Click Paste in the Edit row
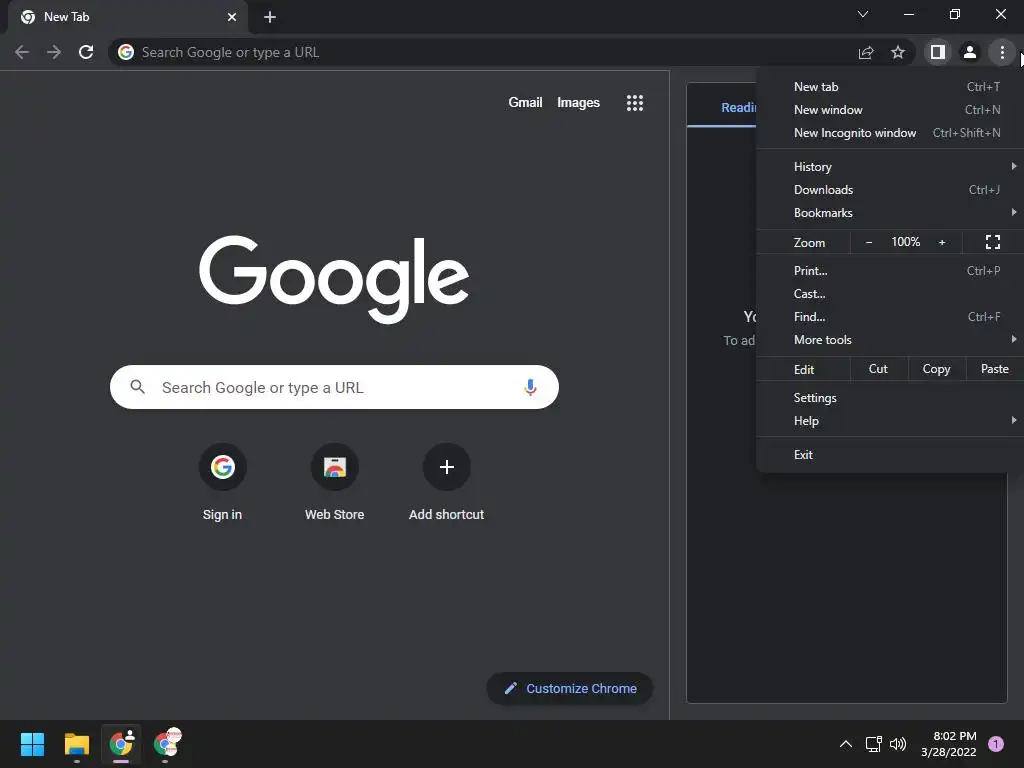Viewport: 1024px width, 768px height. tap(995, 369)
